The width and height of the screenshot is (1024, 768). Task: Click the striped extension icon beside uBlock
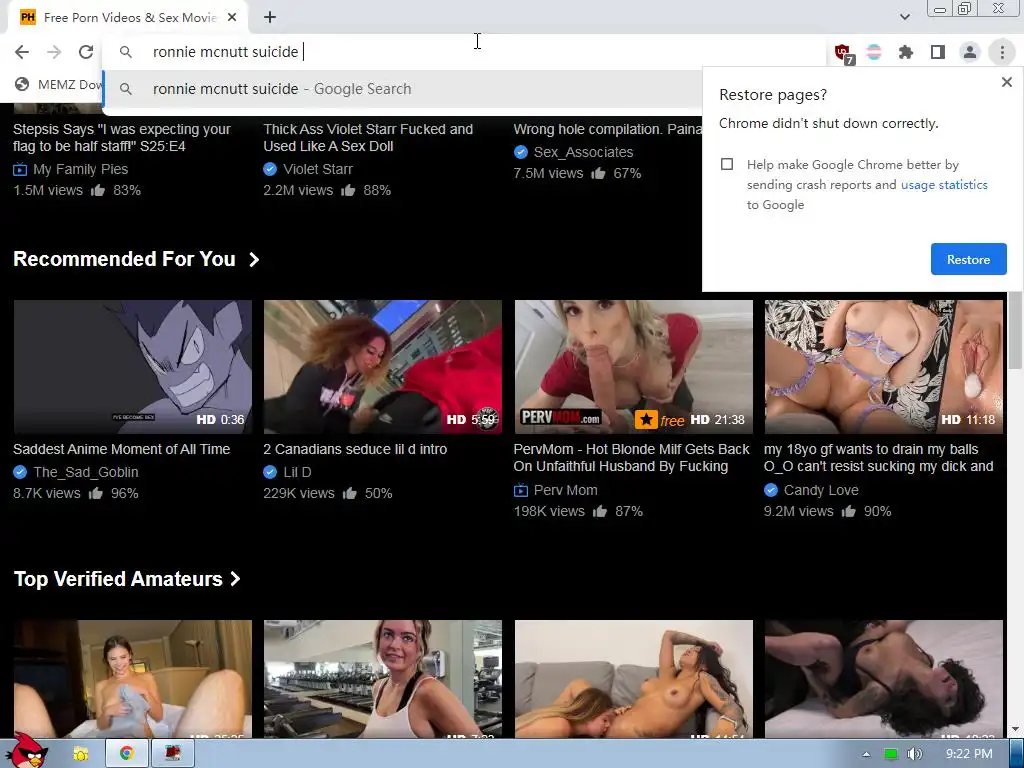tap(874, 52)
